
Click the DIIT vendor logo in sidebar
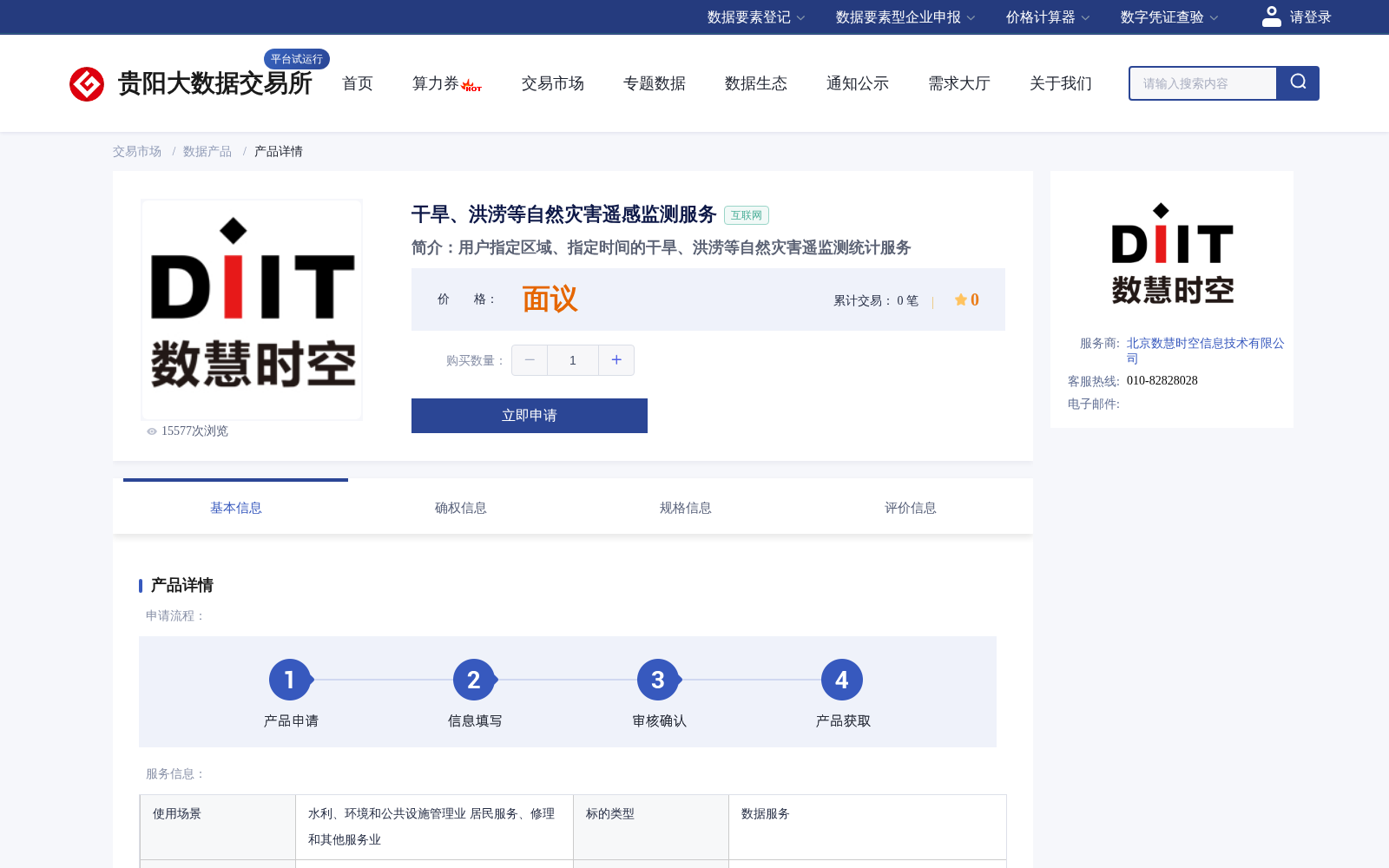(1172, 253)
